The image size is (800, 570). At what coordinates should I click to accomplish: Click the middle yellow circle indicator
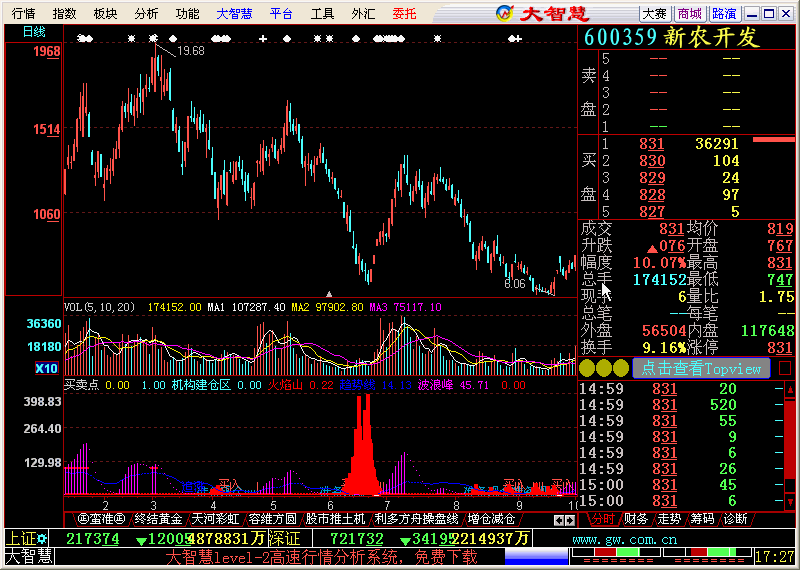point(604,368)
